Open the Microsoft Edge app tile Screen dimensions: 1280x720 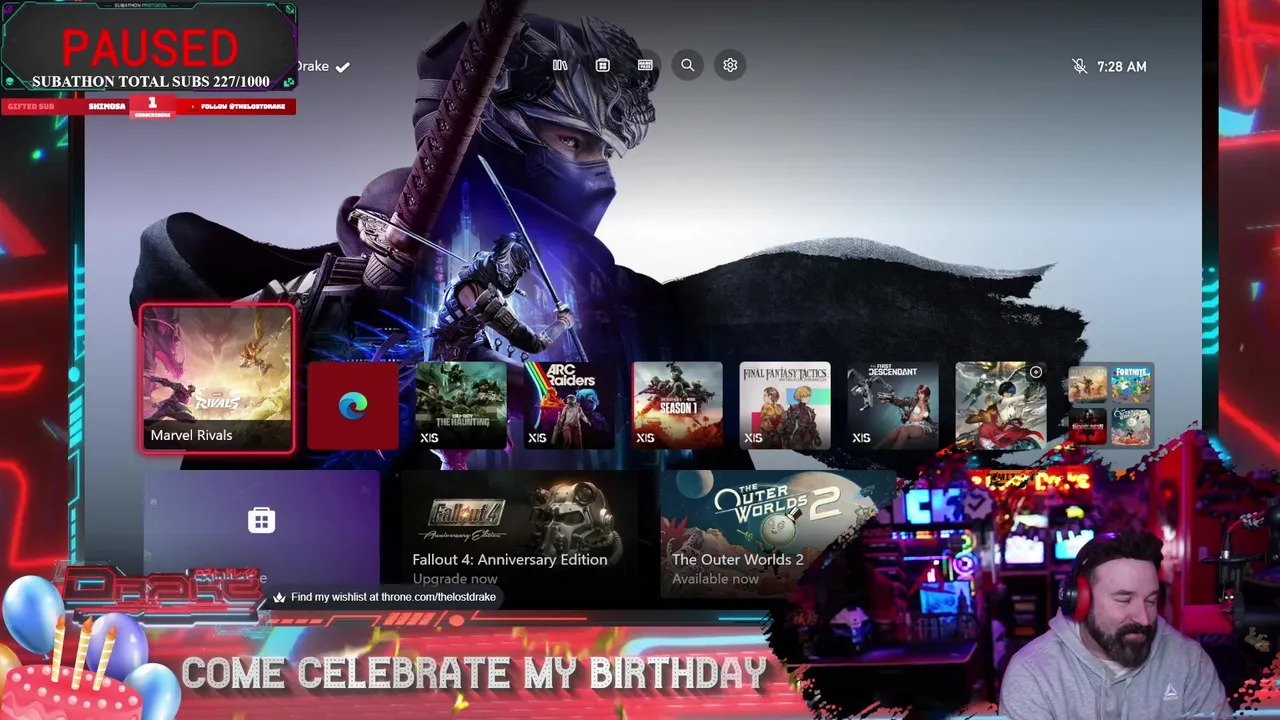coord(353,405)
